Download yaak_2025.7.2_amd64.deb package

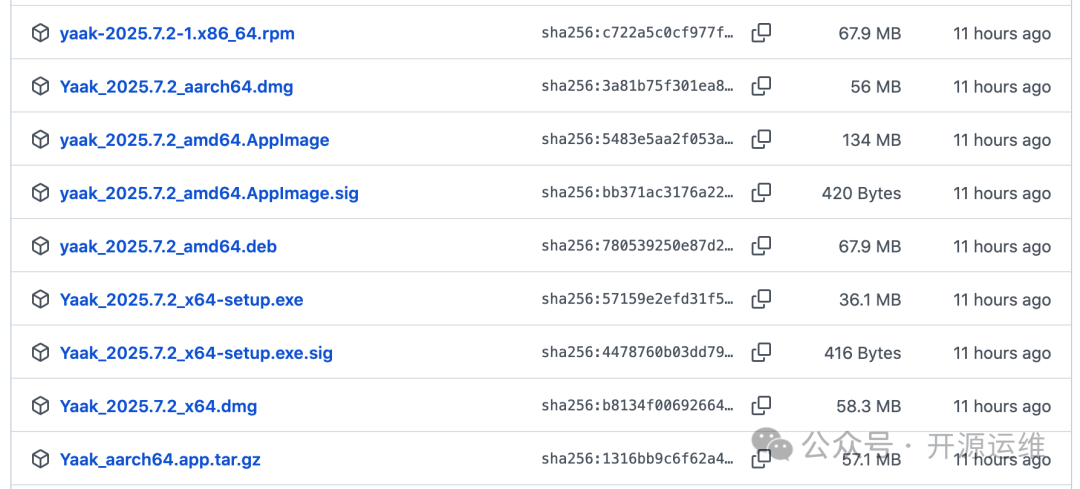pos(168,246)
